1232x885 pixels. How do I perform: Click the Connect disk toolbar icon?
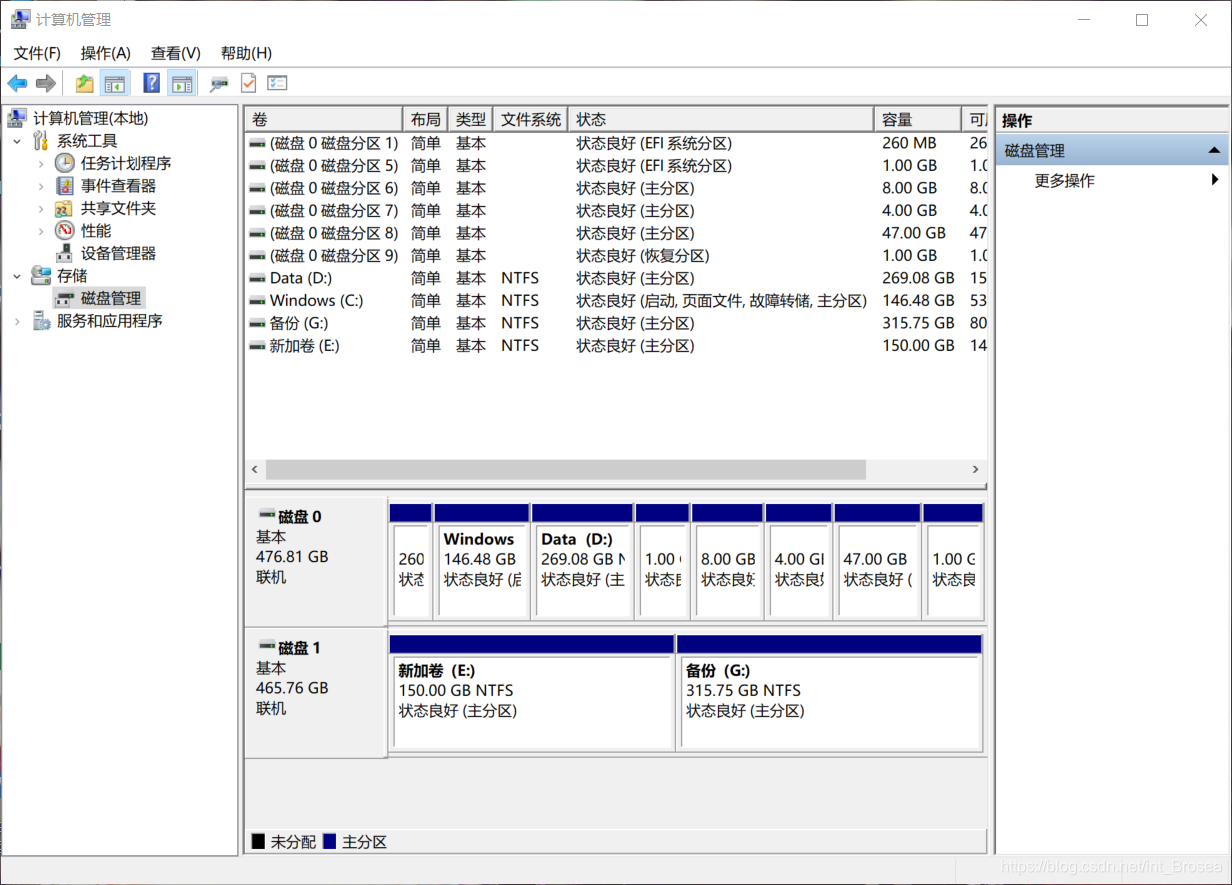(x=219, y=84)
